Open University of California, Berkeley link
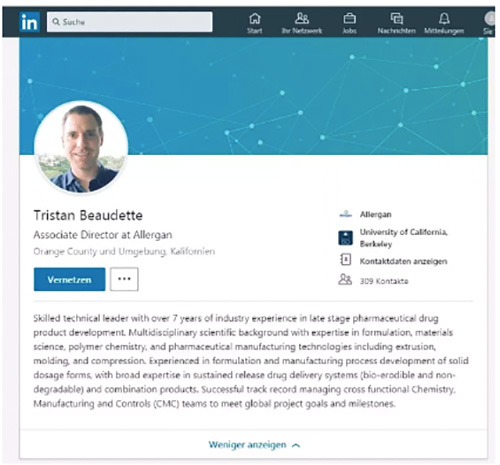Screen dimensions: 500x465 pos(403,238)
